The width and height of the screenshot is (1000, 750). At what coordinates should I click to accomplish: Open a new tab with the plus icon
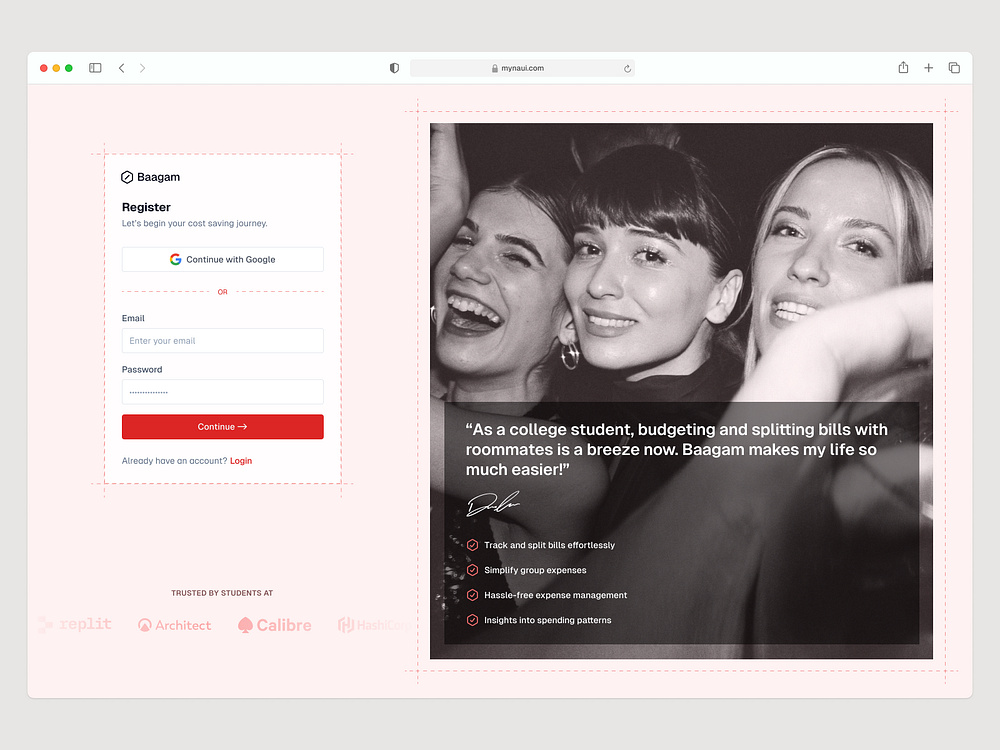(x=928, y=67)
